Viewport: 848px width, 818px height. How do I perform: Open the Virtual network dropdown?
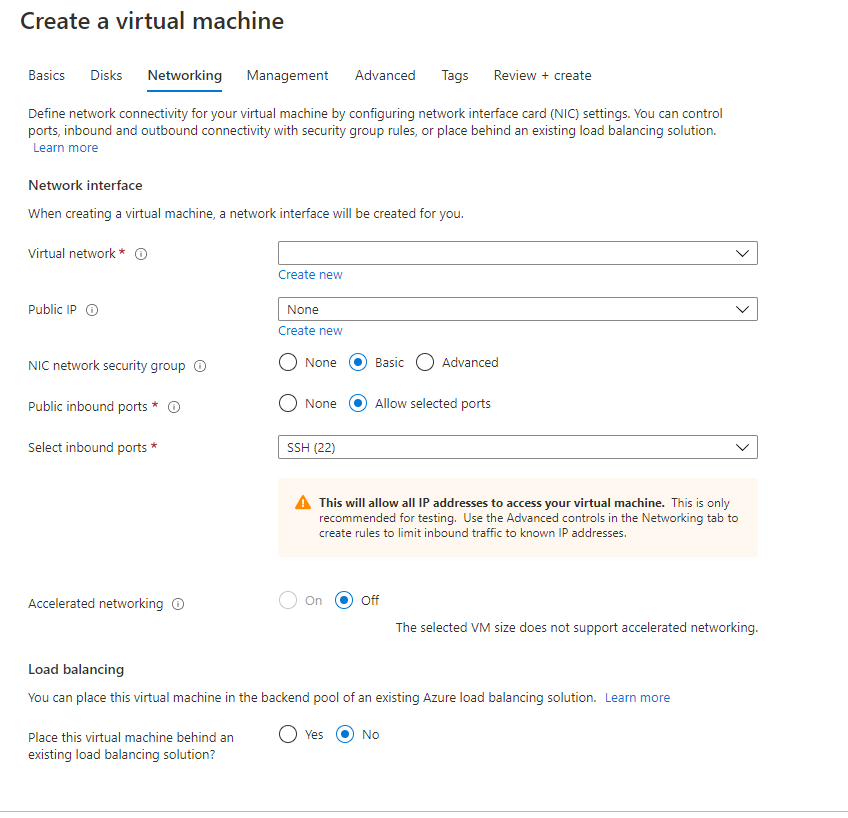(517, 253)
